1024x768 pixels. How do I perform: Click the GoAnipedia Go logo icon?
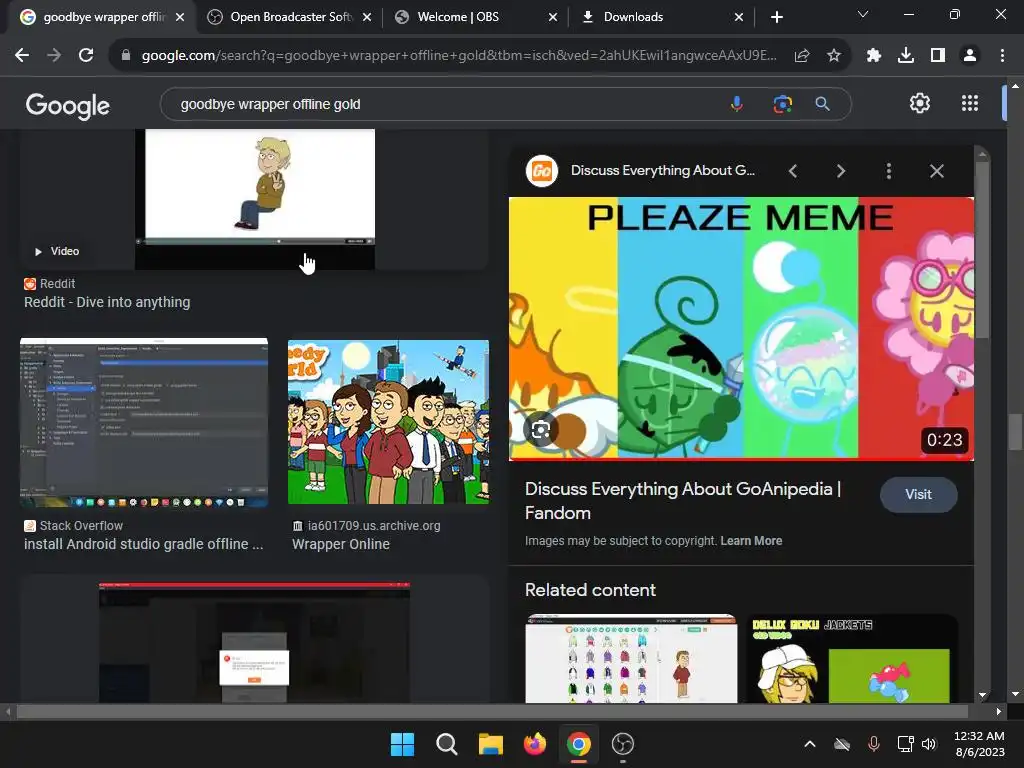point(541,171)
